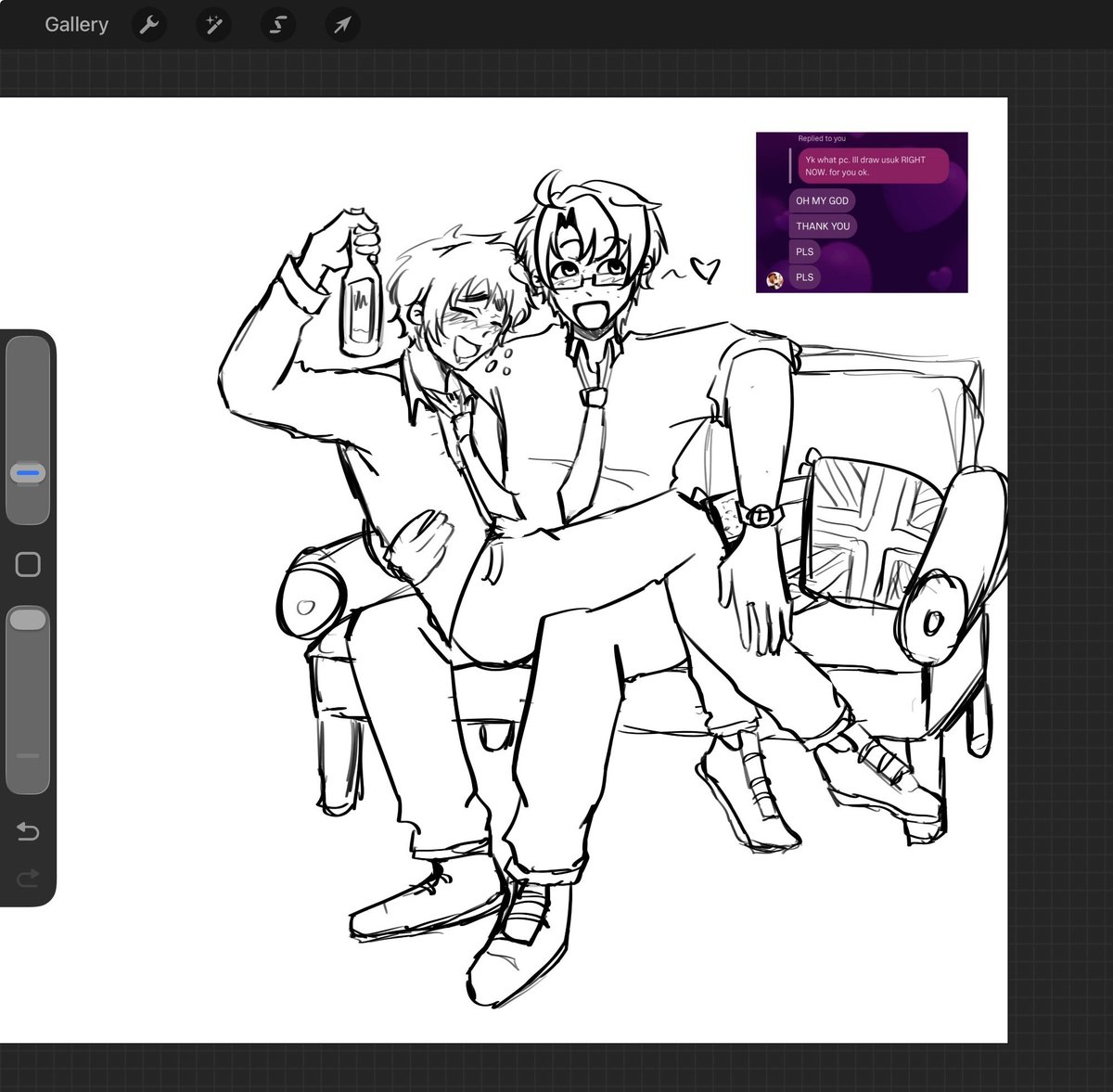Tap the square Modify button in sidebar

point(28,564)
